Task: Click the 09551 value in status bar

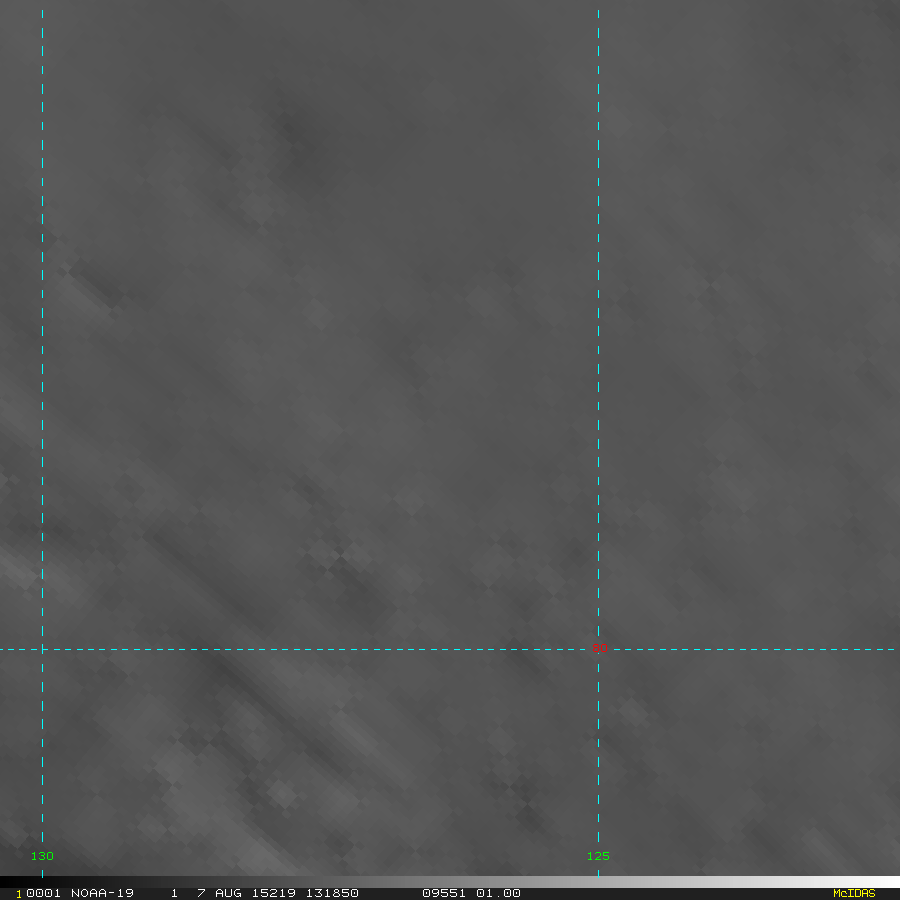Action: coord(444,893)
